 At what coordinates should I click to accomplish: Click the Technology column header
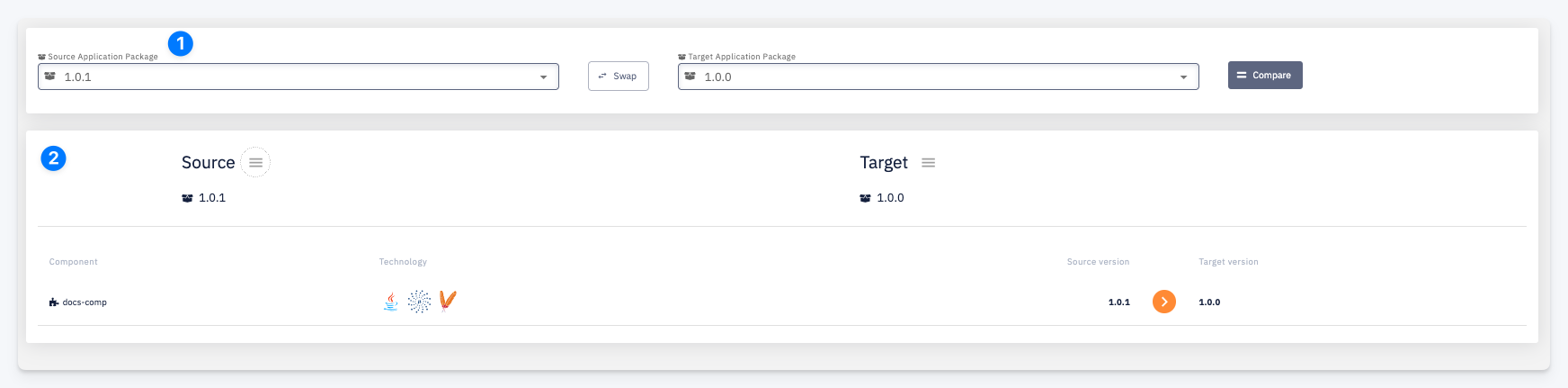tap(403, 262)
